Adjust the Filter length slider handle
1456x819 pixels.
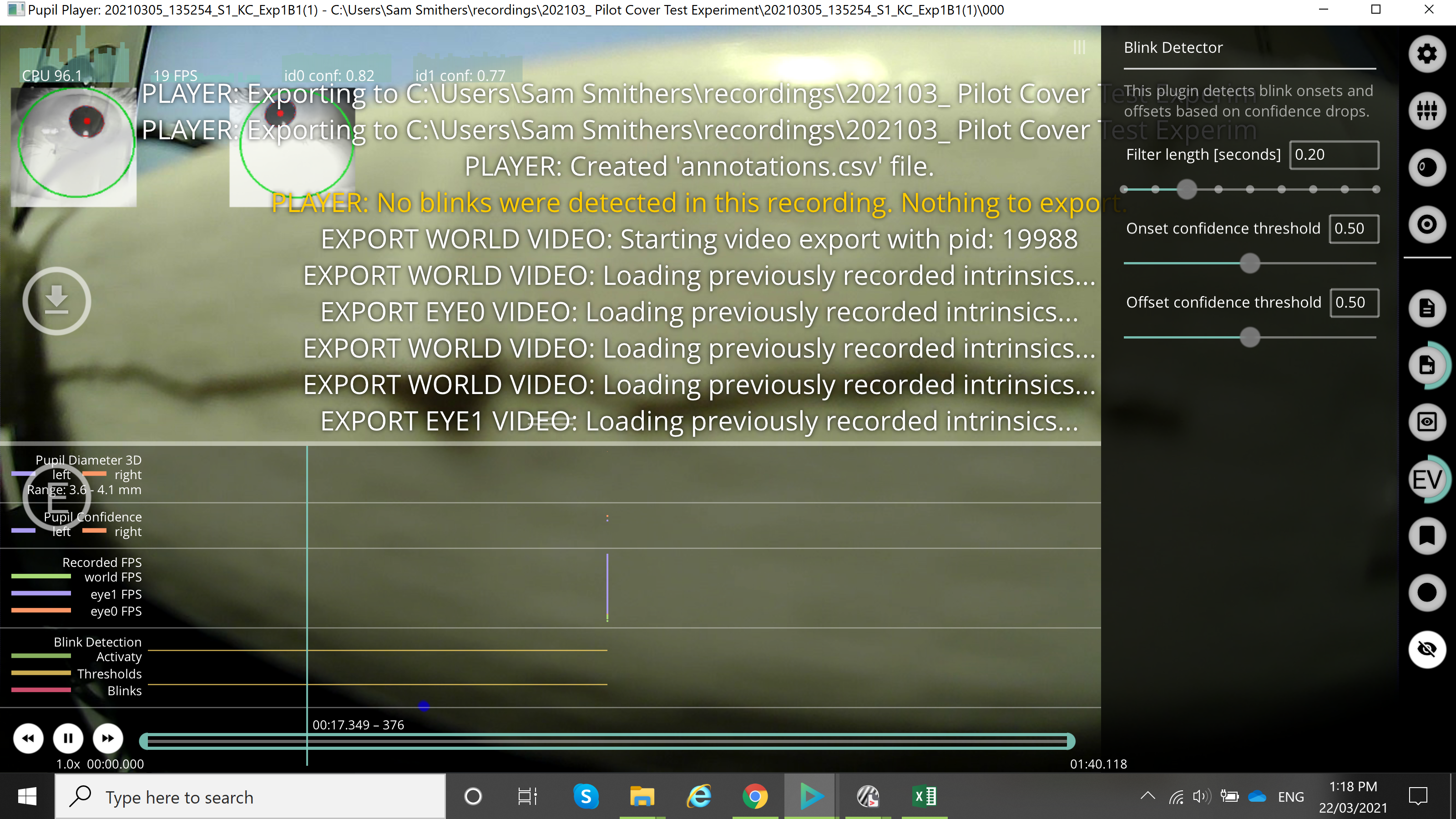[1186, 189]
